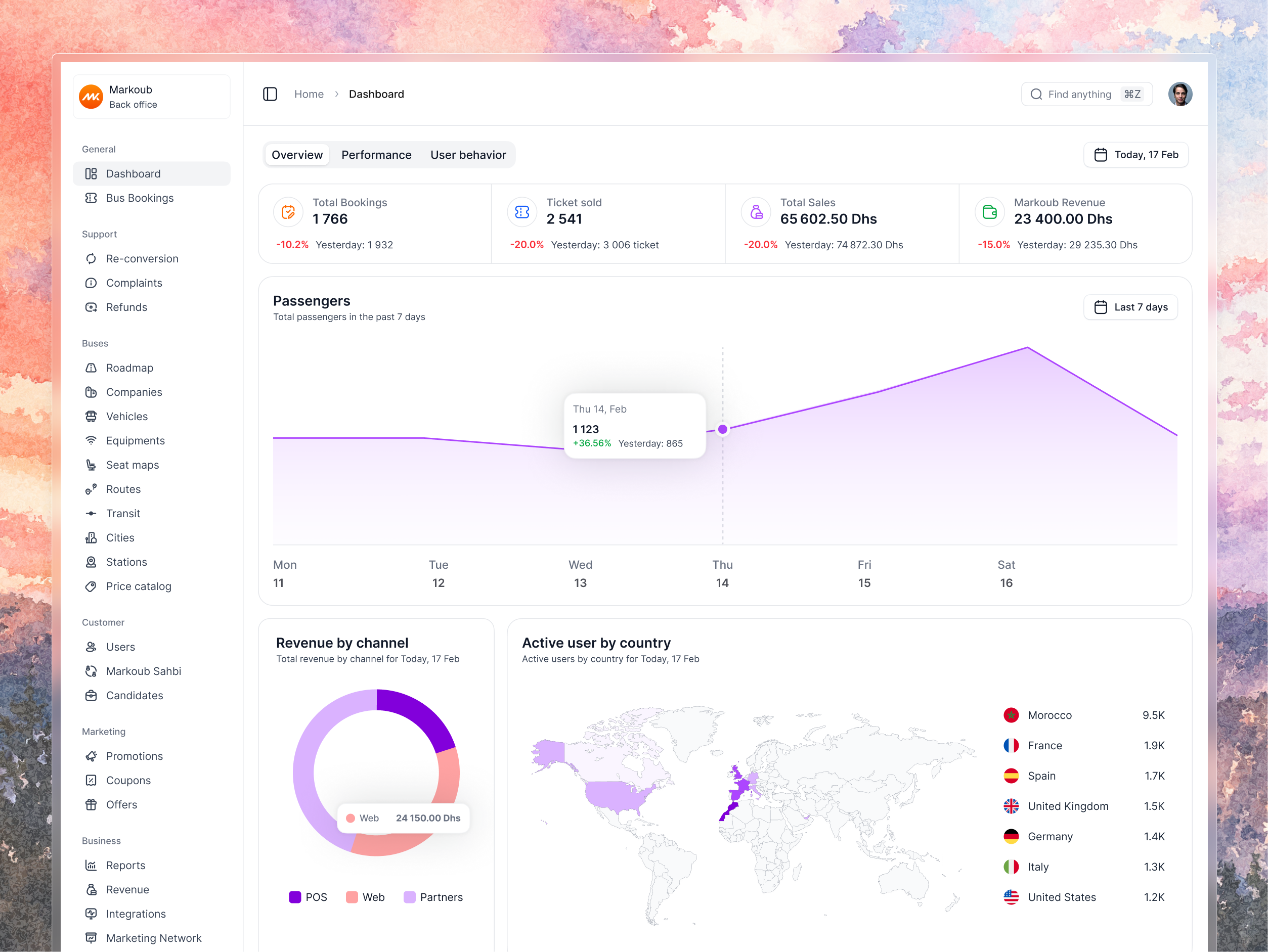Open the Today, 17 Feb date picker

coord(1135,155)
